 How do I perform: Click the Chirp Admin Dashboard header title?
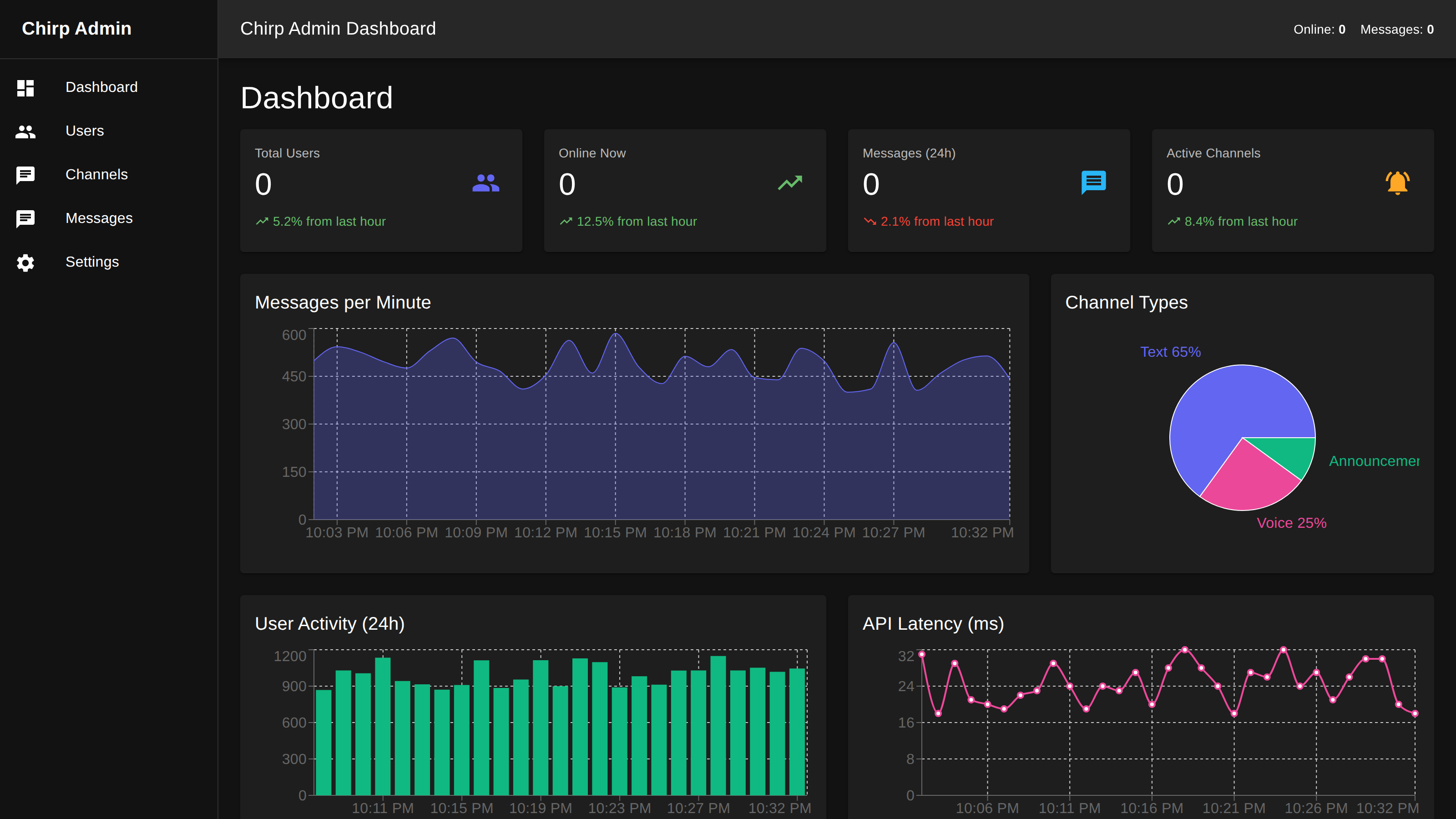(x=338, y=29)
